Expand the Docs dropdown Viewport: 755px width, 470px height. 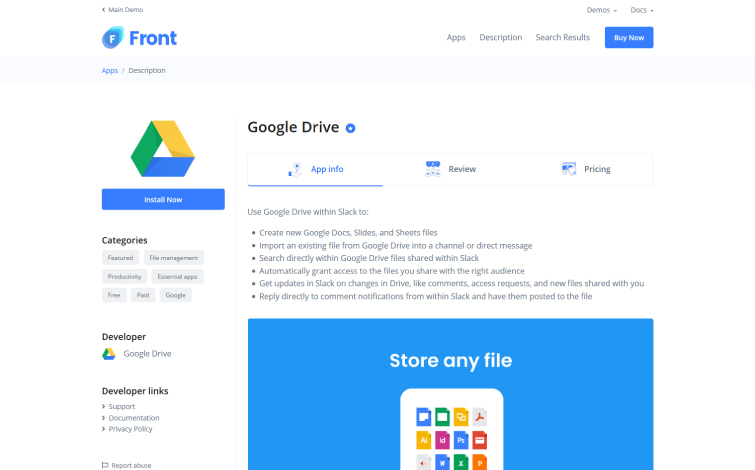(x=642, y=10)
